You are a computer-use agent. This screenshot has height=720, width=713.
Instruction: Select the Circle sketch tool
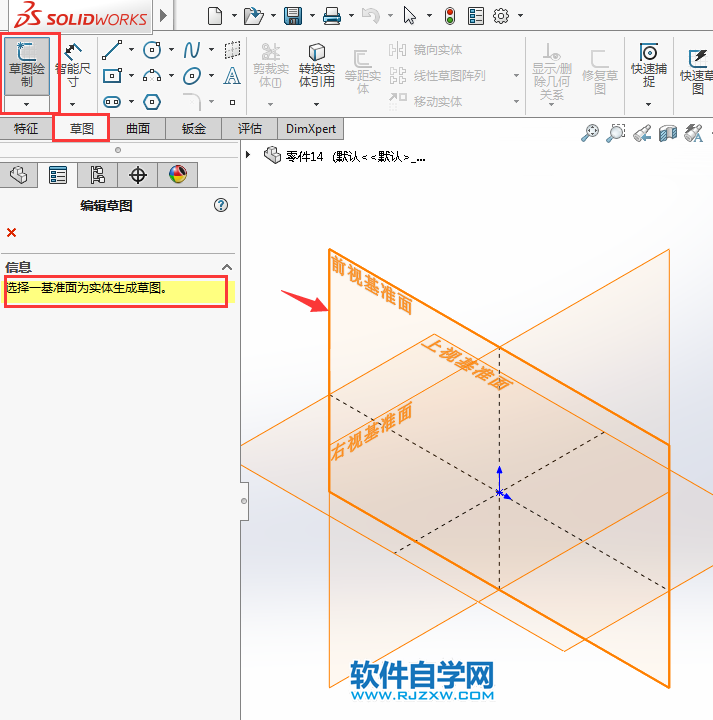[x=152, y=50]
